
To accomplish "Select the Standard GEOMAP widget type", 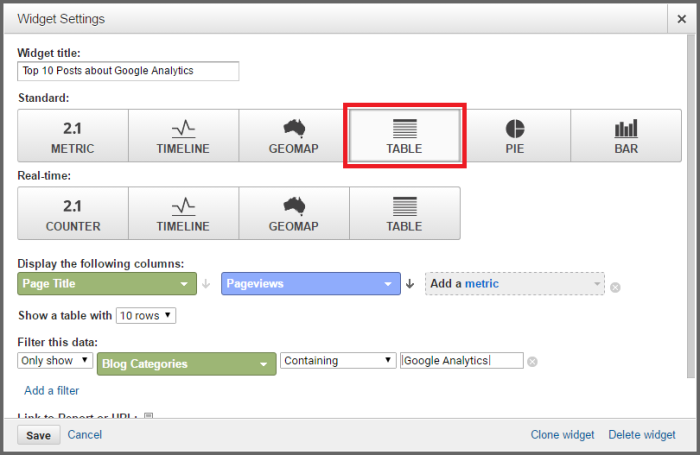I will click(294, 135).
